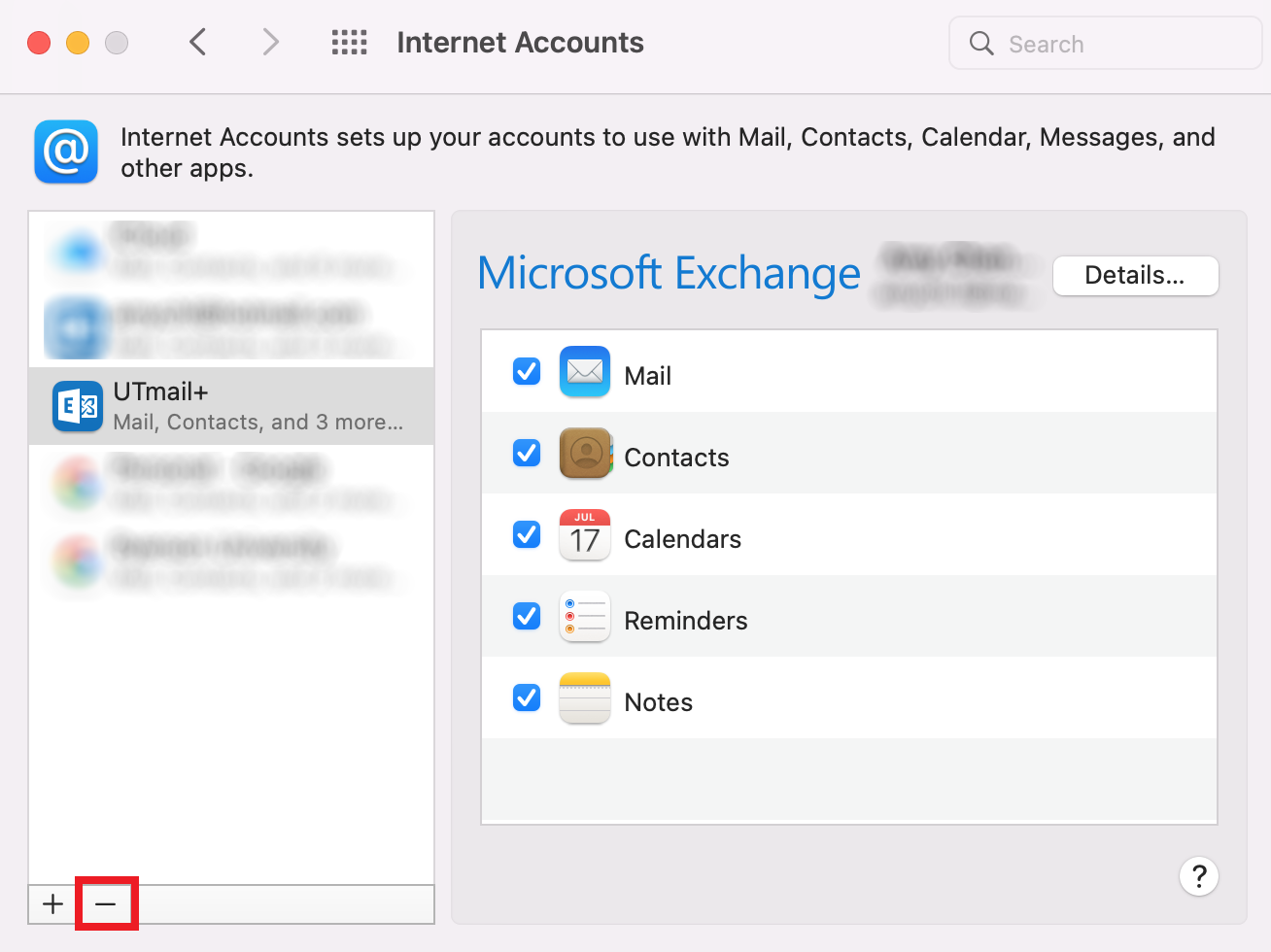Click the Internet Accounts window title
This screenshot has height=952, width=1271.
520,43
